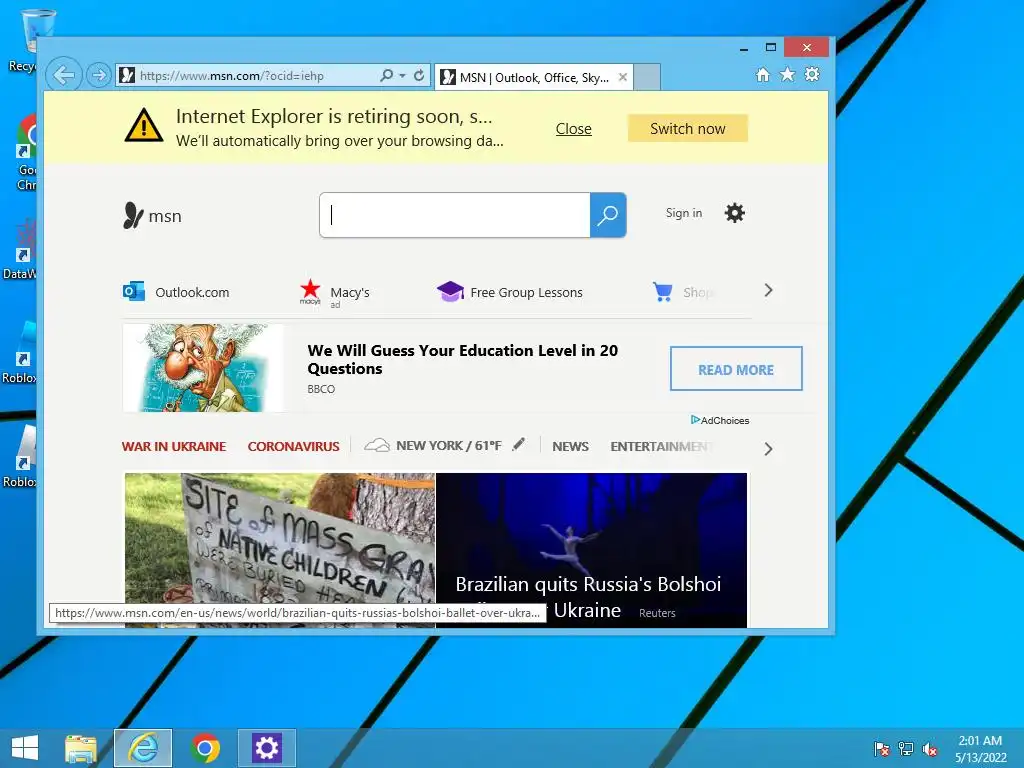Click the Outlook envelope icon
This screenshot has width=1024, height=768.
134,291
